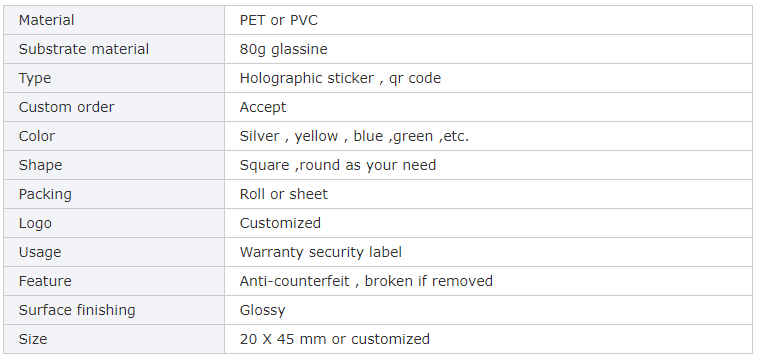
Task: Select Warranty security label text
Action: 321,252
